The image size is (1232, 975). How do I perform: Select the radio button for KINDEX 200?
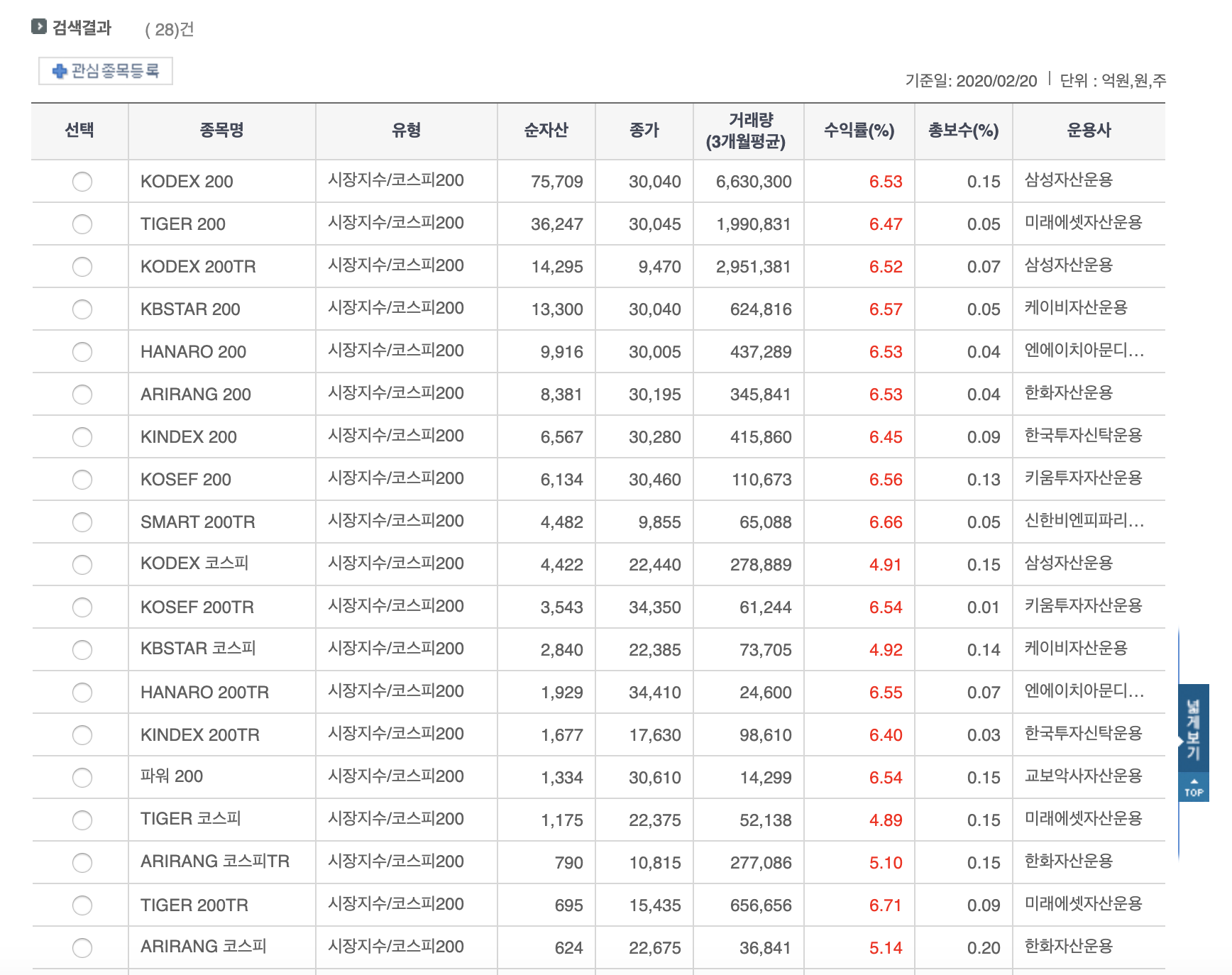[x=82, y=437]
